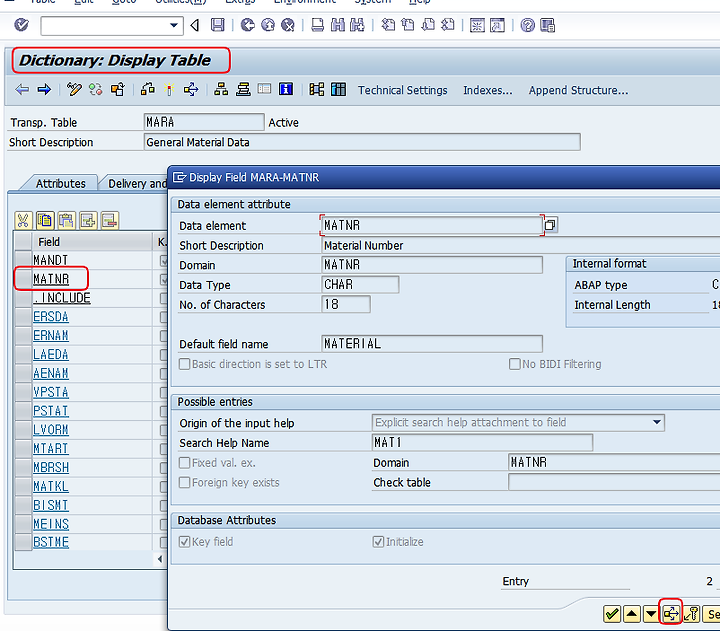720x631 pixels.
Task: Toggle 'Fixed val. ex.' checkbox
Action: pyautogui.click(x=184, y=462)
